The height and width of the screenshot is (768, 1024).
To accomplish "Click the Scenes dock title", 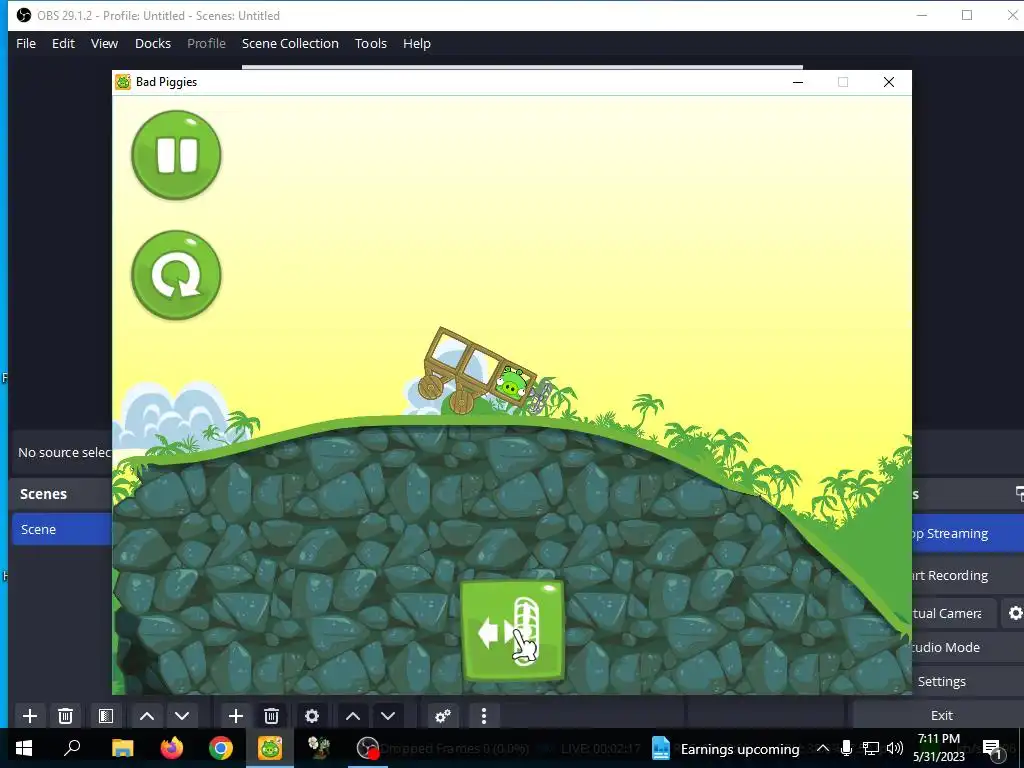I will 43,494.
